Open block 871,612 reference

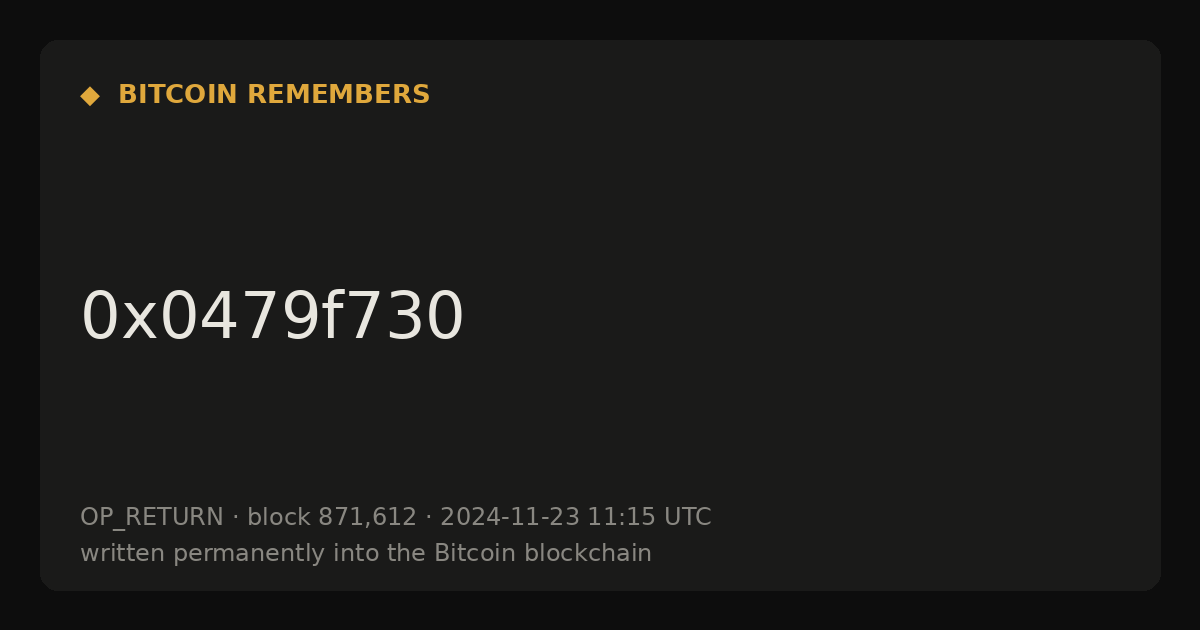point(332,518)
